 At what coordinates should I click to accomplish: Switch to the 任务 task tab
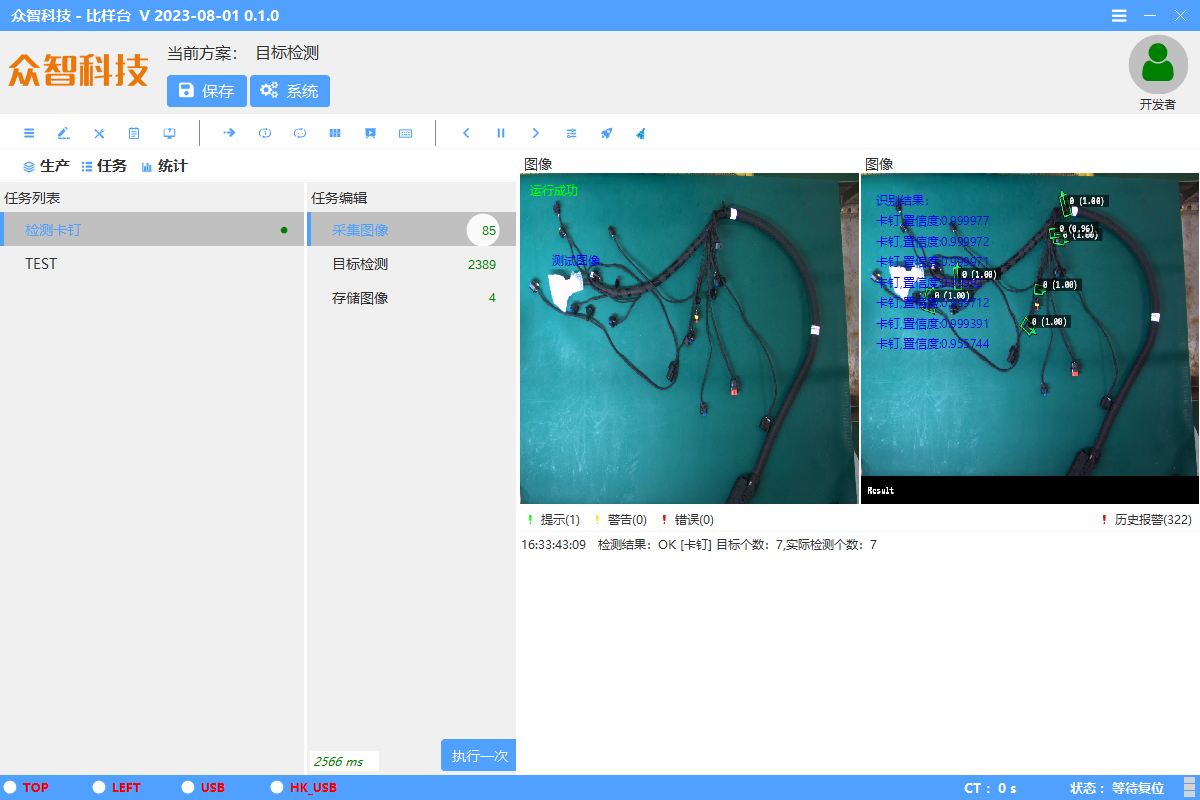104,166
